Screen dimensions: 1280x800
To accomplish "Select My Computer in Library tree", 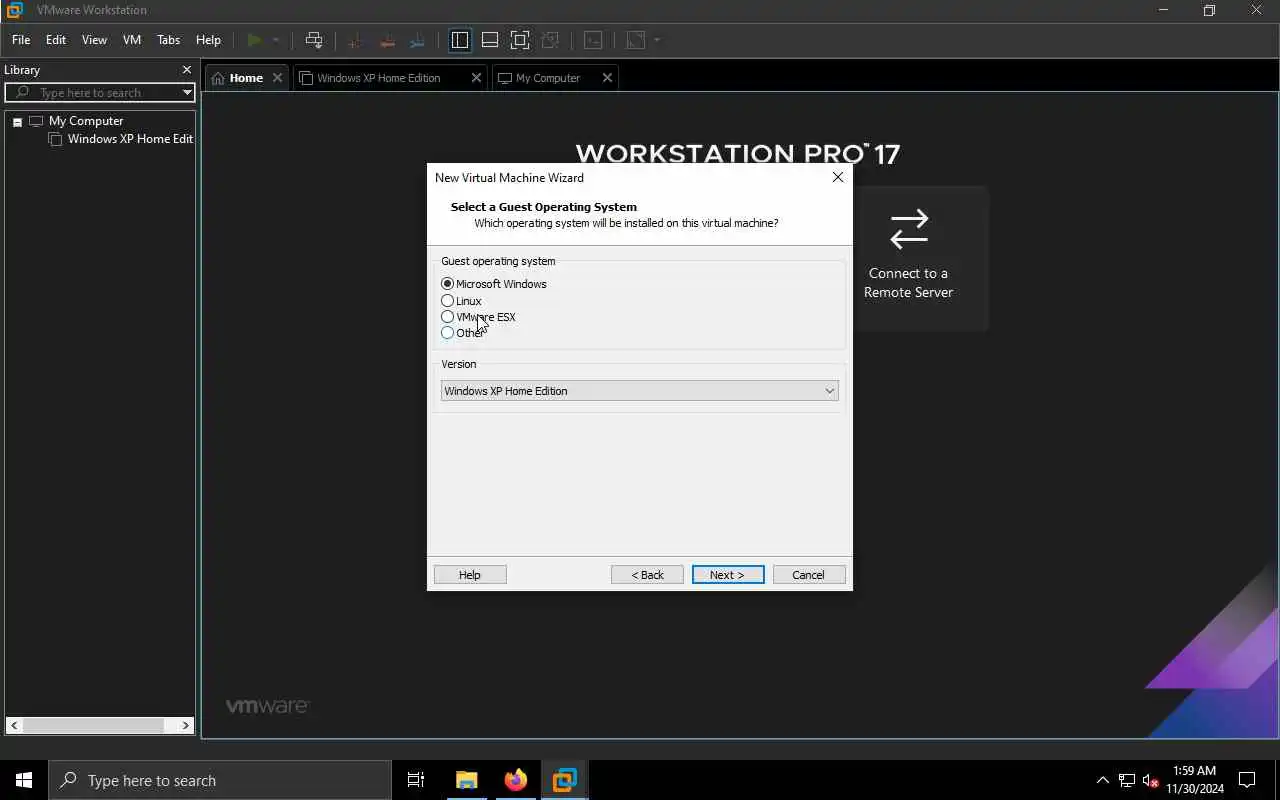I will tap(85, 121).
